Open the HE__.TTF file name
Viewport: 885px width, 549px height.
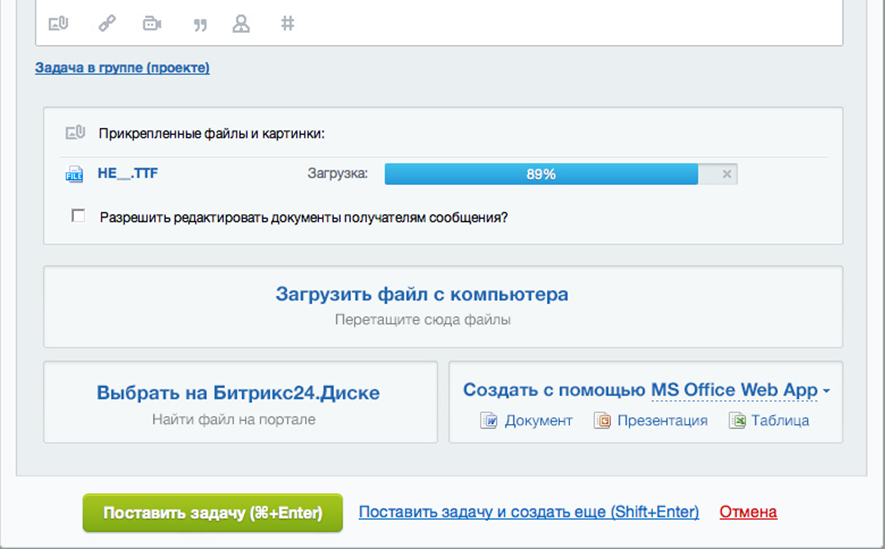point(128,173)
